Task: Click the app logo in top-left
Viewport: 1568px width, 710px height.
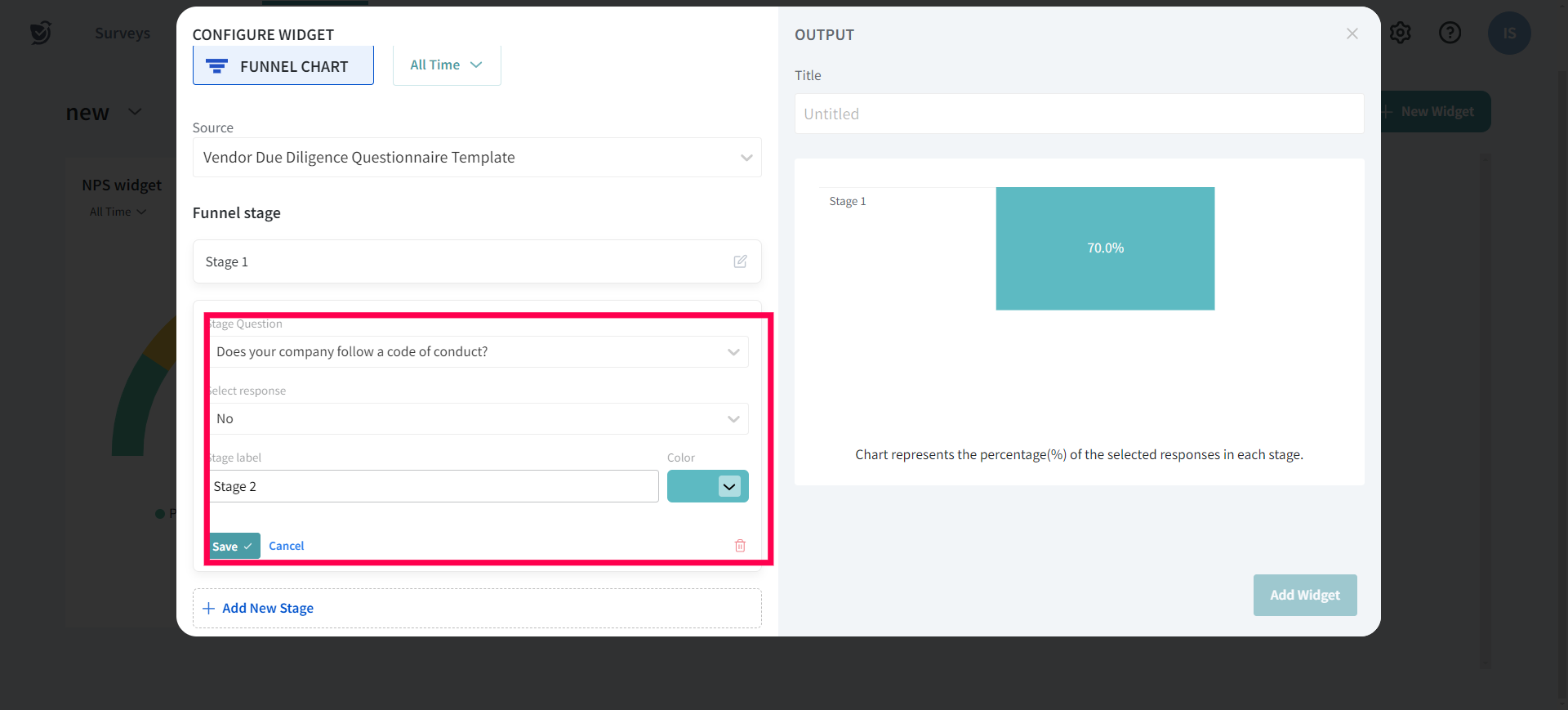Action: tap(40, 33)
